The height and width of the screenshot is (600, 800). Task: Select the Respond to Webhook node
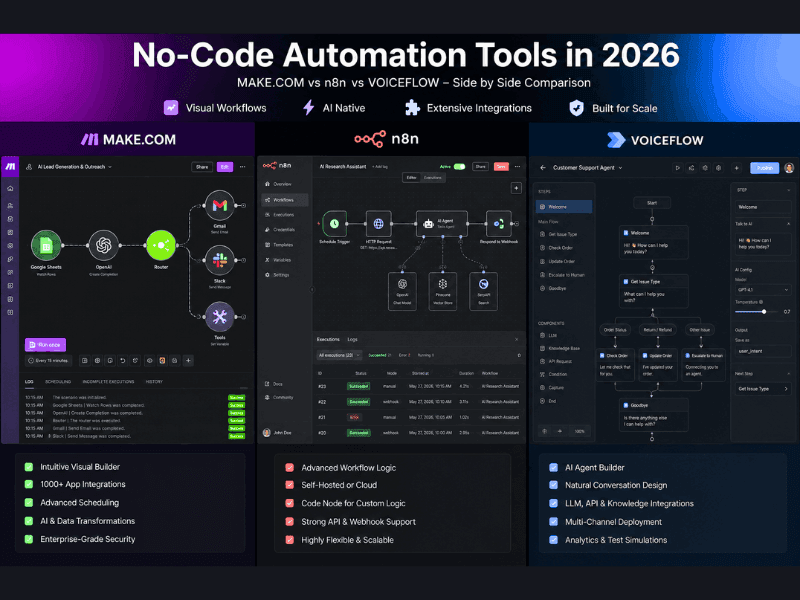coord(498,223)
